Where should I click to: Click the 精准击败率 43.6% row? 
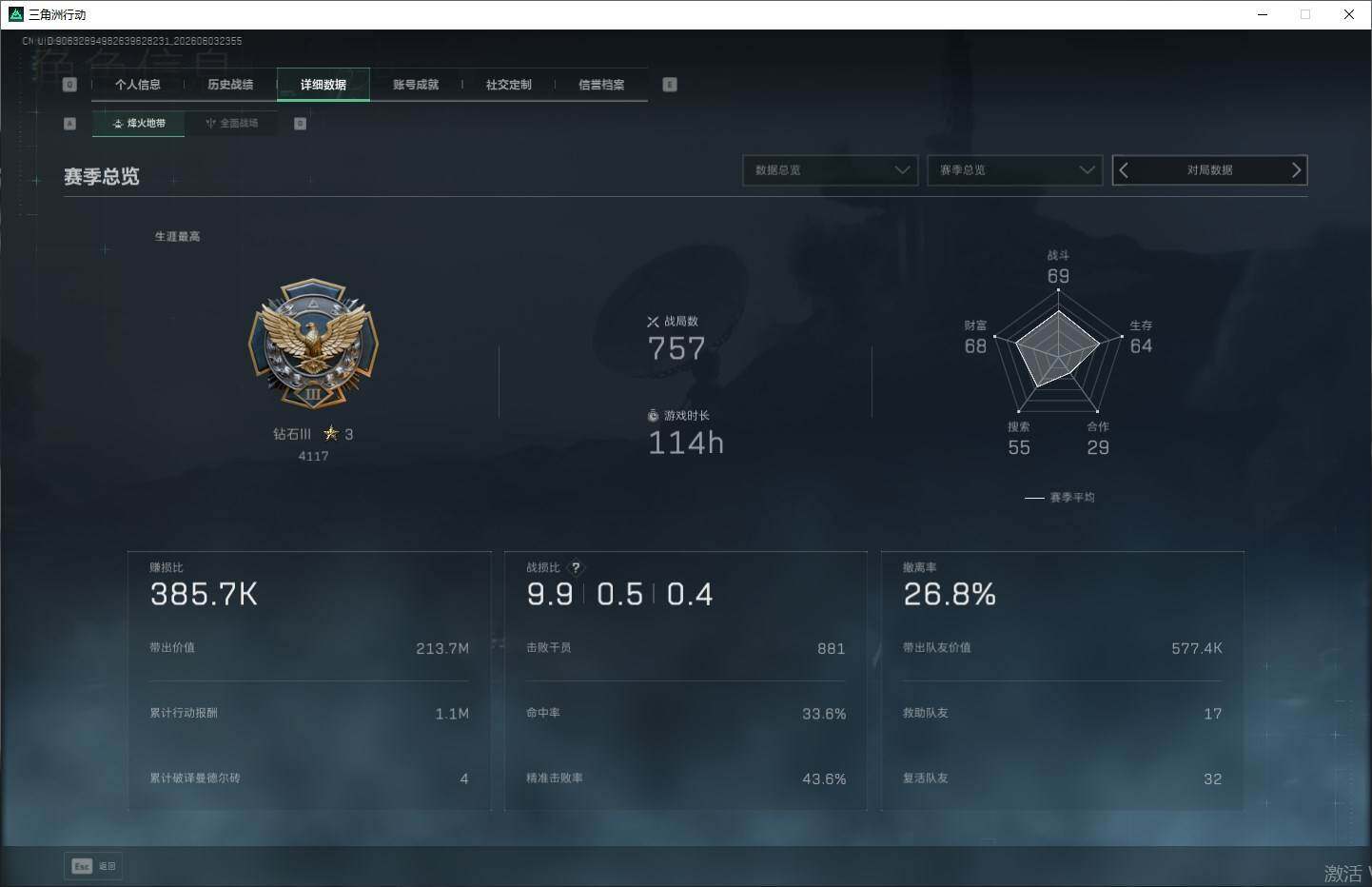[686, 779]
